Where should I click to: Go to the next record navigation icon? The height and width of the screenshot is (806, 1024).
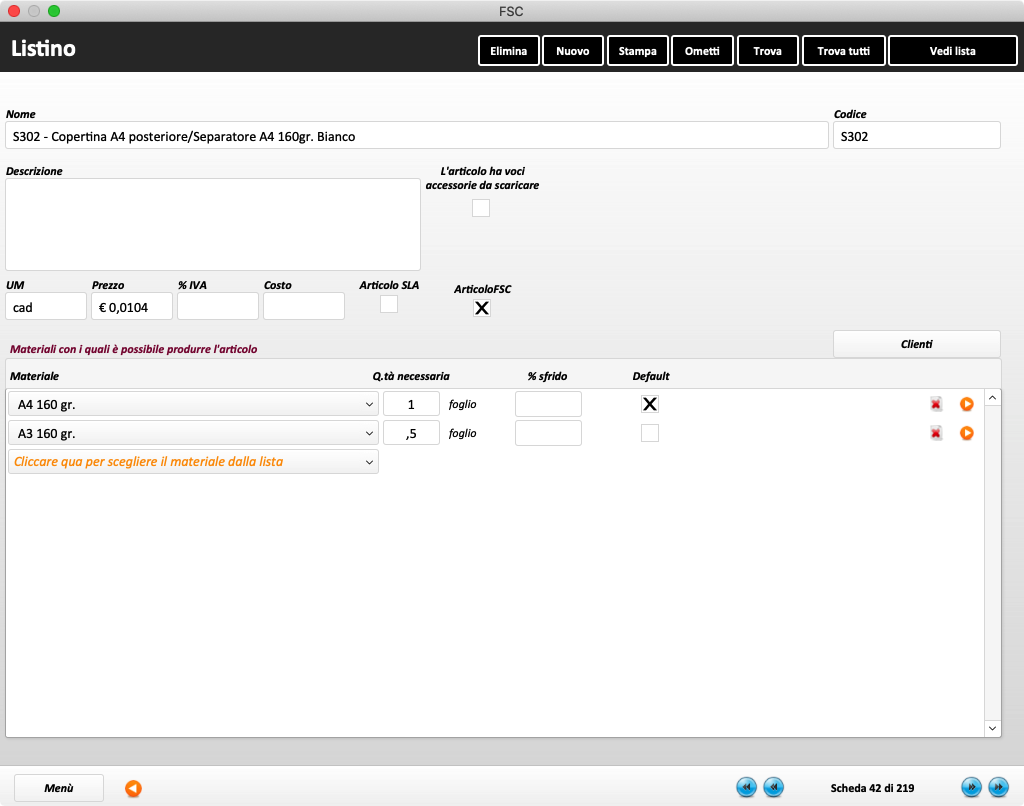pyautogui.click(x=970, y=788)
